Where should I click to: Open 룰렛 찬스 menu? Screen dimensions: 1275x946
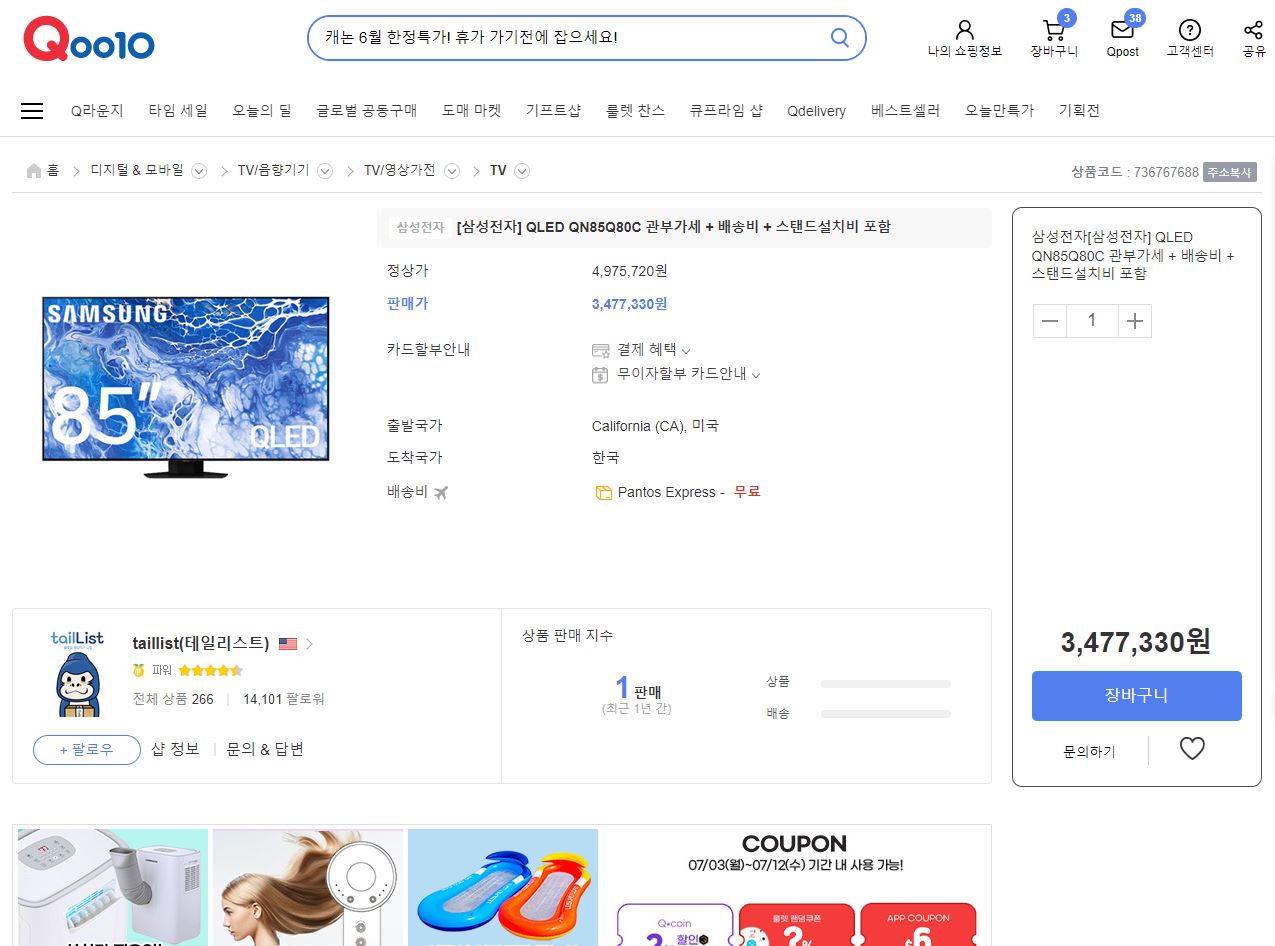[635, 111]
